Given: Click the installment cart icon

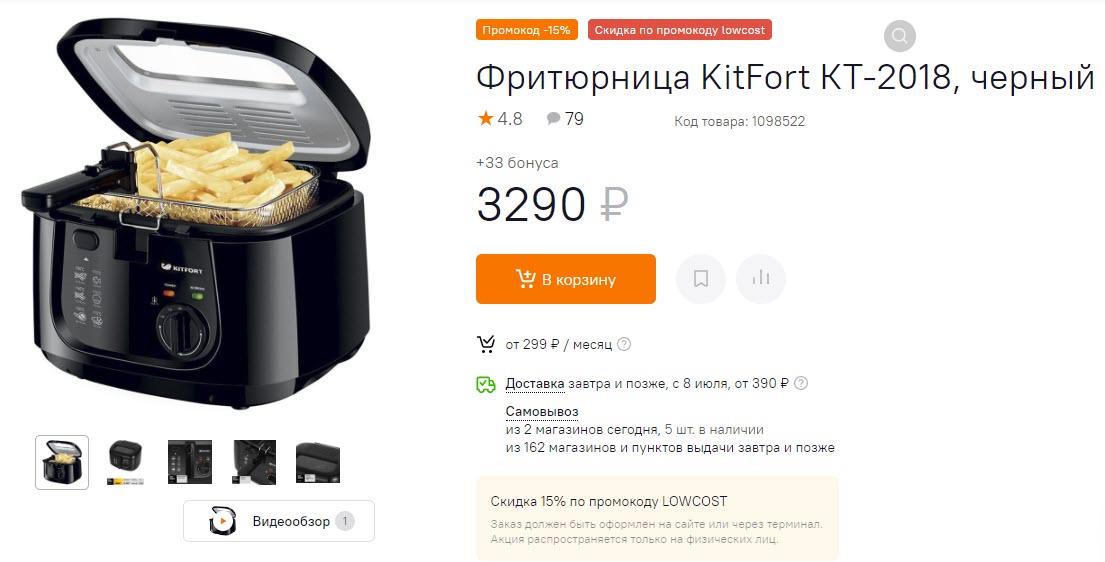Looking at the screenshot, I should [486, 344].
